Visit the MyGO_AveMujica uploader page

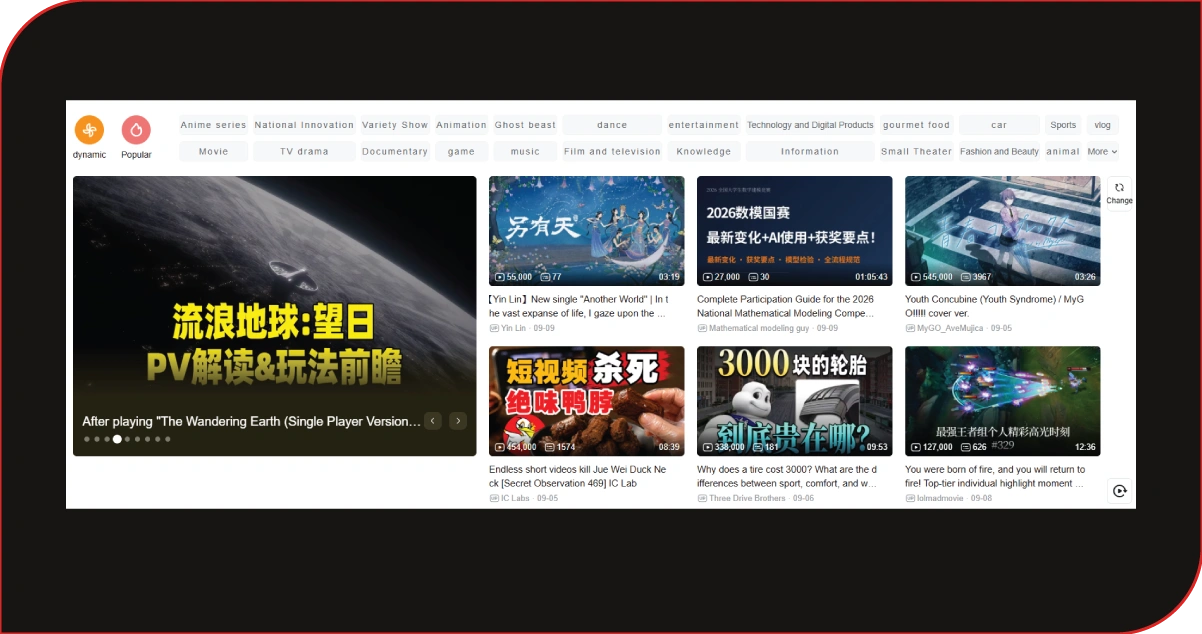point(950,328)
